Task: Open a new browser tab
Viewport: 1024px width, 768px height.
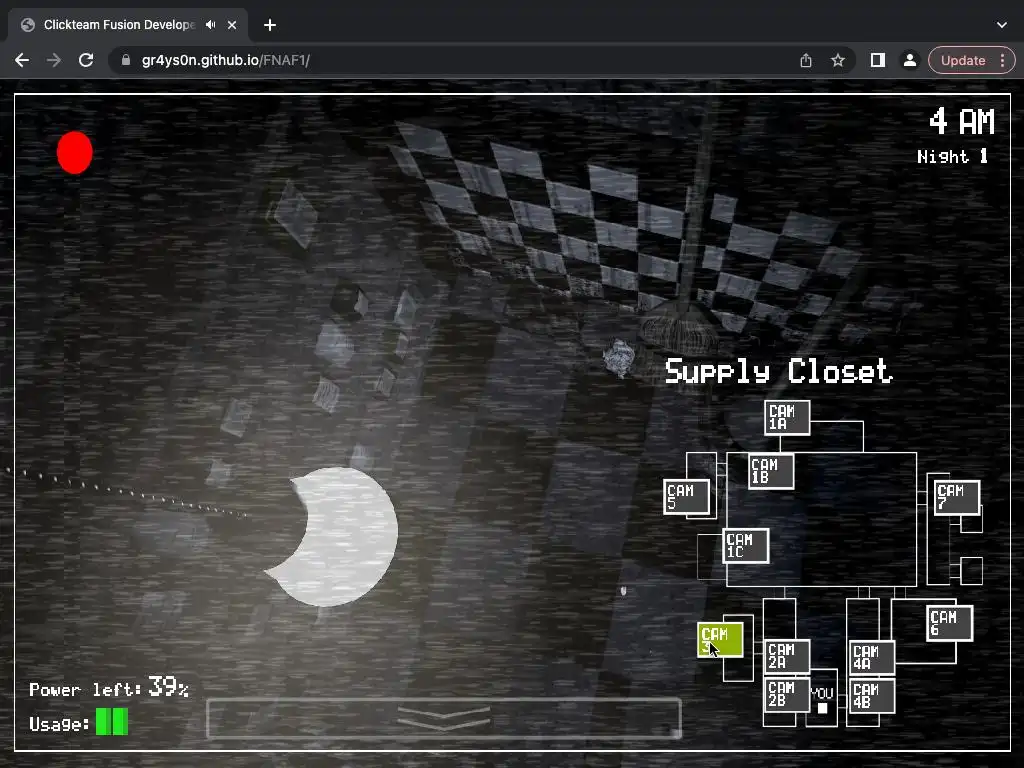Action: tap(270, 25)
